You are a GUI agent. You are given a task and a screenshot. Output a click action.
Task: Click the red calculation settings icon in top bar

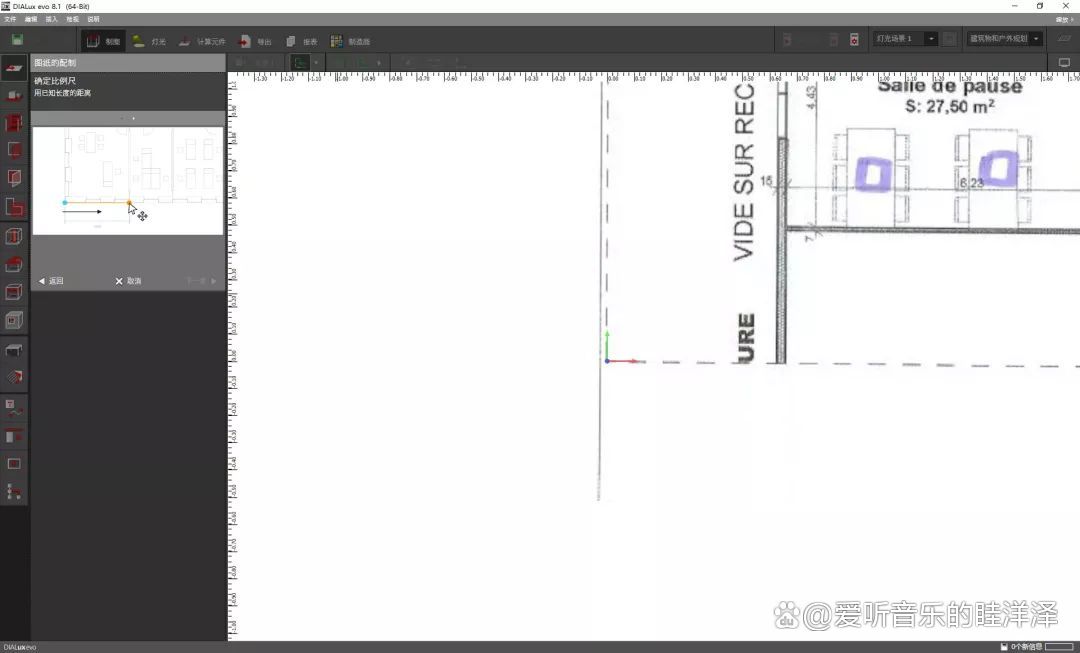[x=854, y=39]
